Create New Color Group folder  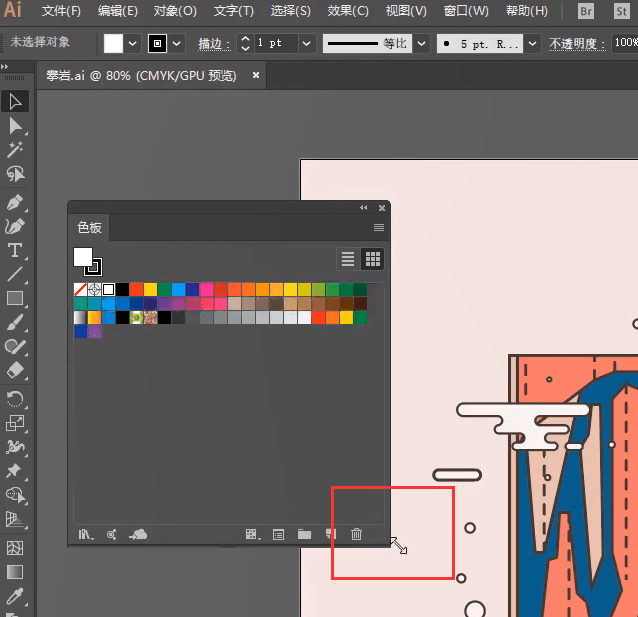[304, 534]
